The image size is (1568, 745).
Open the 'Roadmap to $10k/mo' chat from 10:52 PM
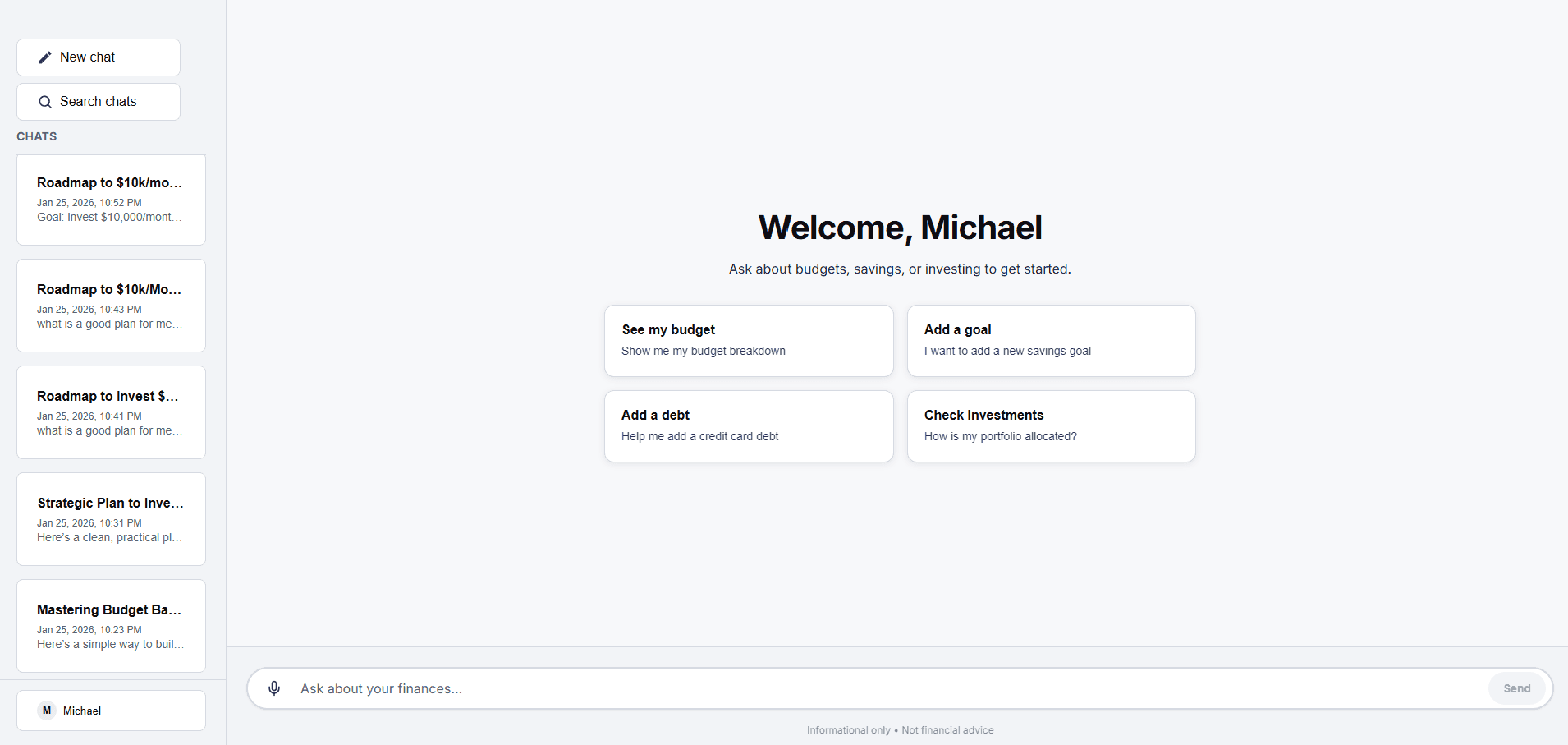pos(110,200)
